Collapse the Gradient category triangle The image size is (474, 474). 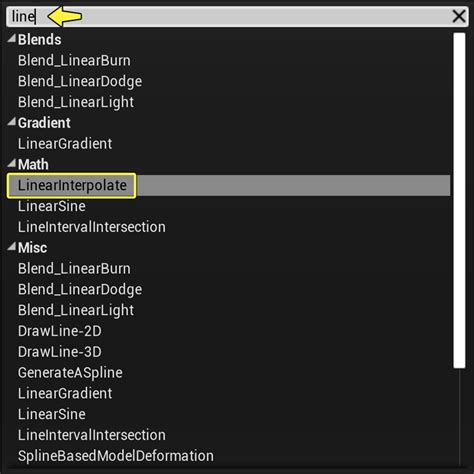click(x=12, y=122)
